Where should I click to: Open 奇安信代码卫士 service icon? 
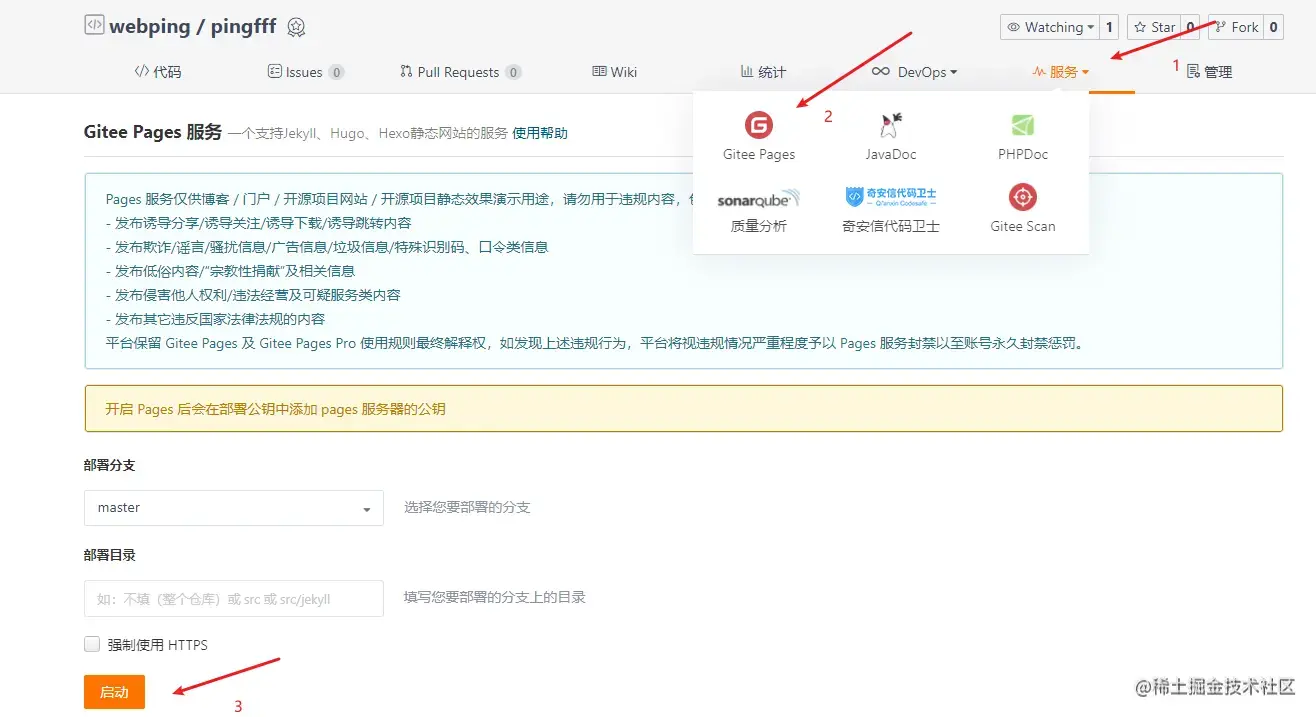pos(890,196)
